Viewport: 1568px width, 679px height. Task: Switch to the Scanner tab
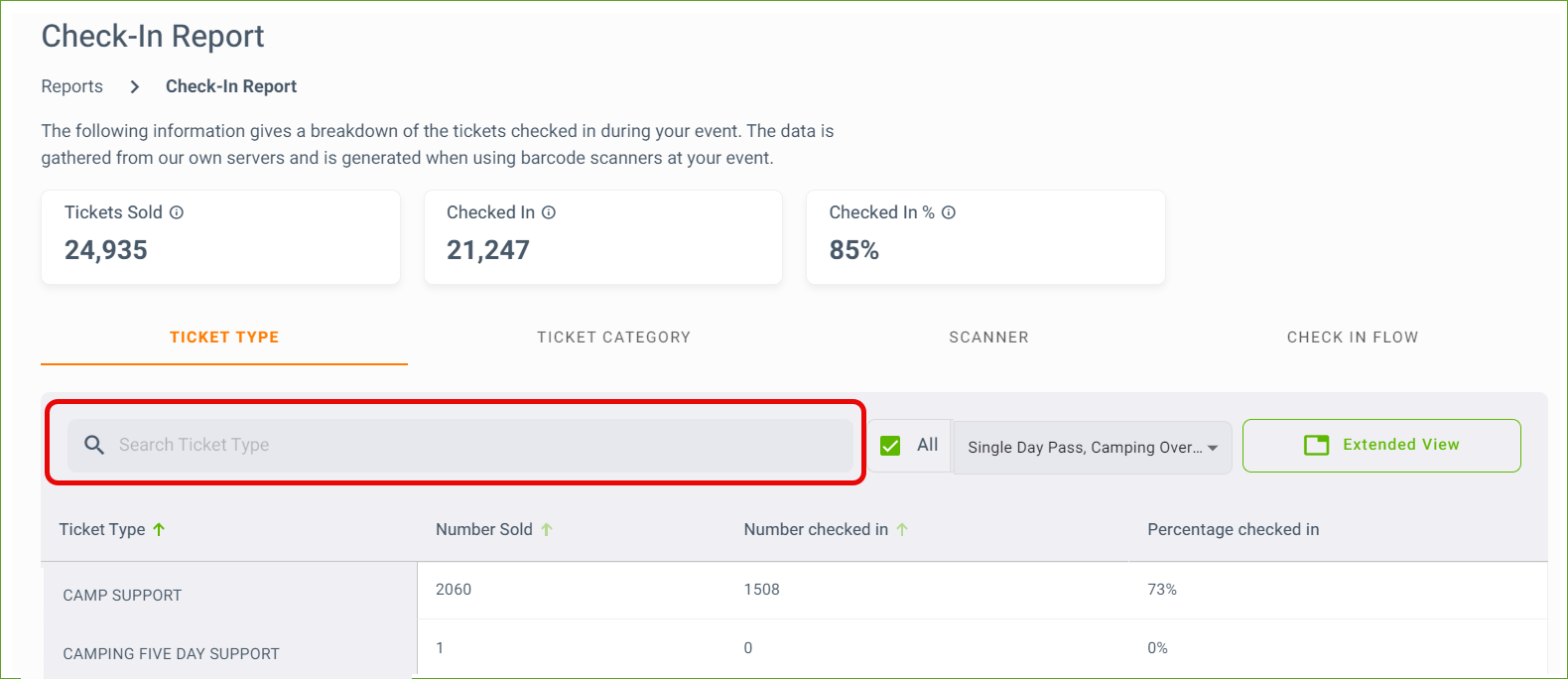pos(988,338)
